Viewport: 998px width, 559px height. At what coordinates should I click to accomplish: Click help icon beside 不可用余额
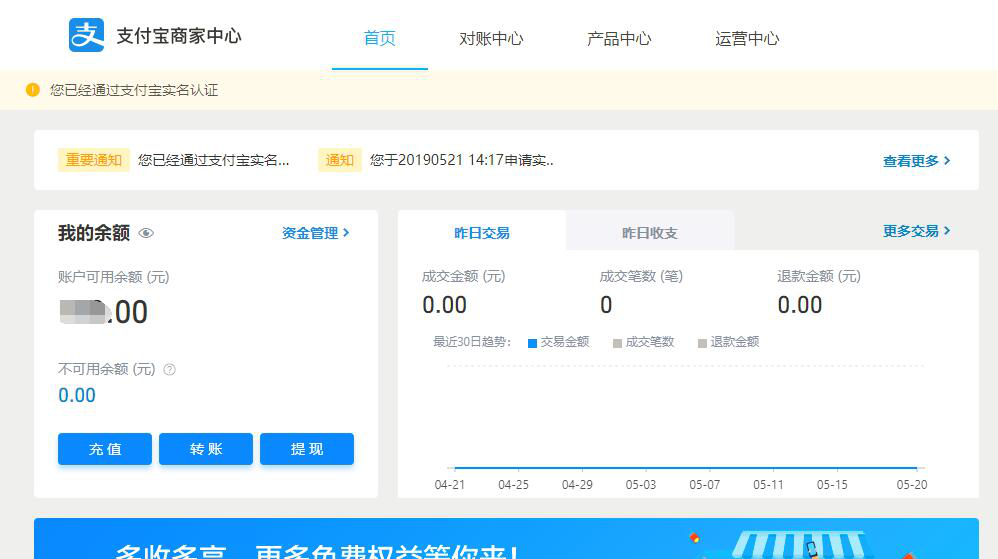click(x=169, y=369)
